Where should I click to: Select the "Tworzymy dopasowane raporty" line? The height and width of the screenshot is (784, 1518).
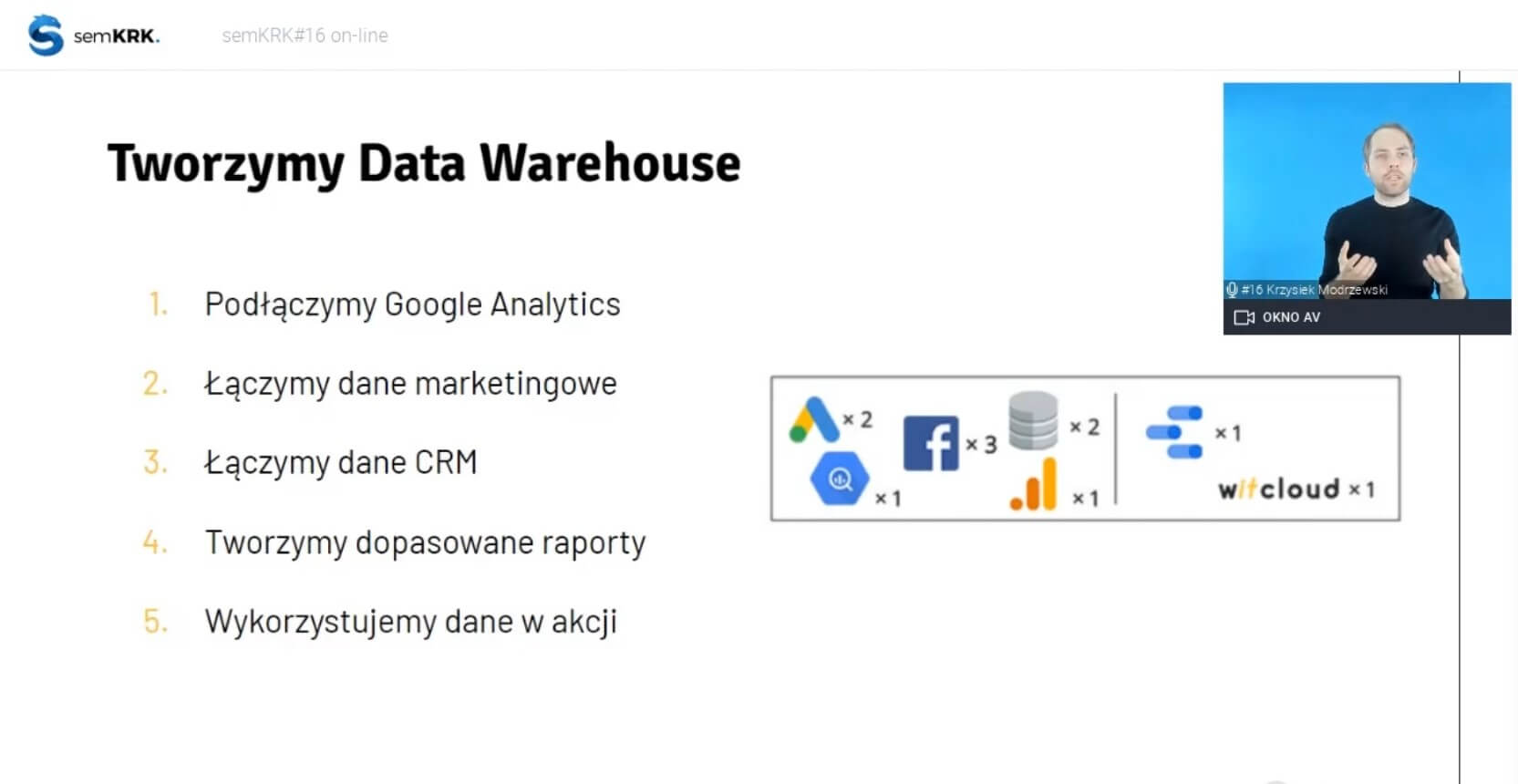[425, 542]
